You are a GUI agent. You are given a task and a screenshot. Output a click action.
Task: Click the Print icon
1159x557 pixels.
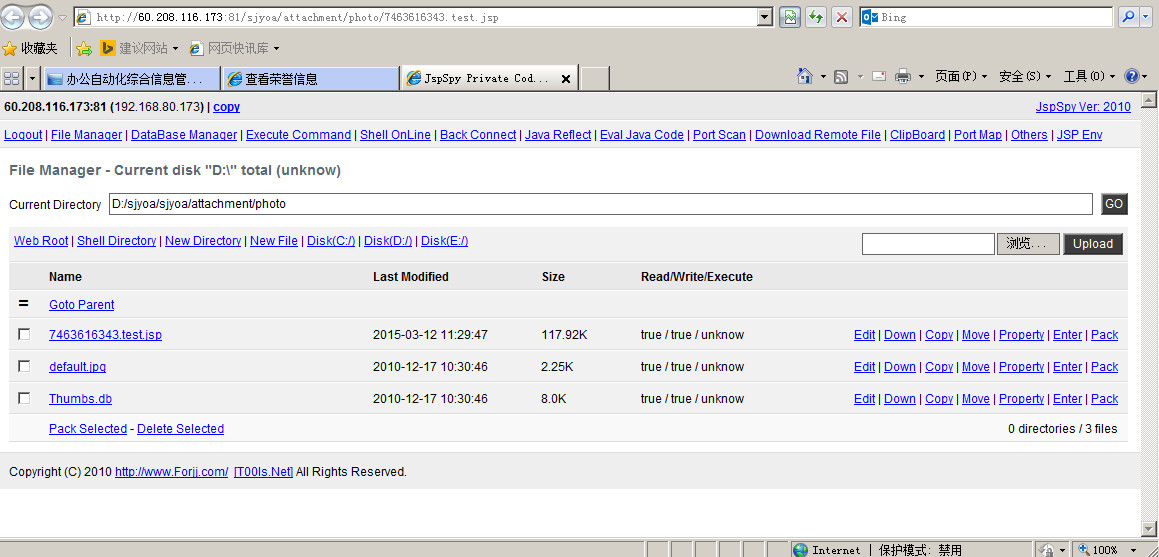point(903,76)
